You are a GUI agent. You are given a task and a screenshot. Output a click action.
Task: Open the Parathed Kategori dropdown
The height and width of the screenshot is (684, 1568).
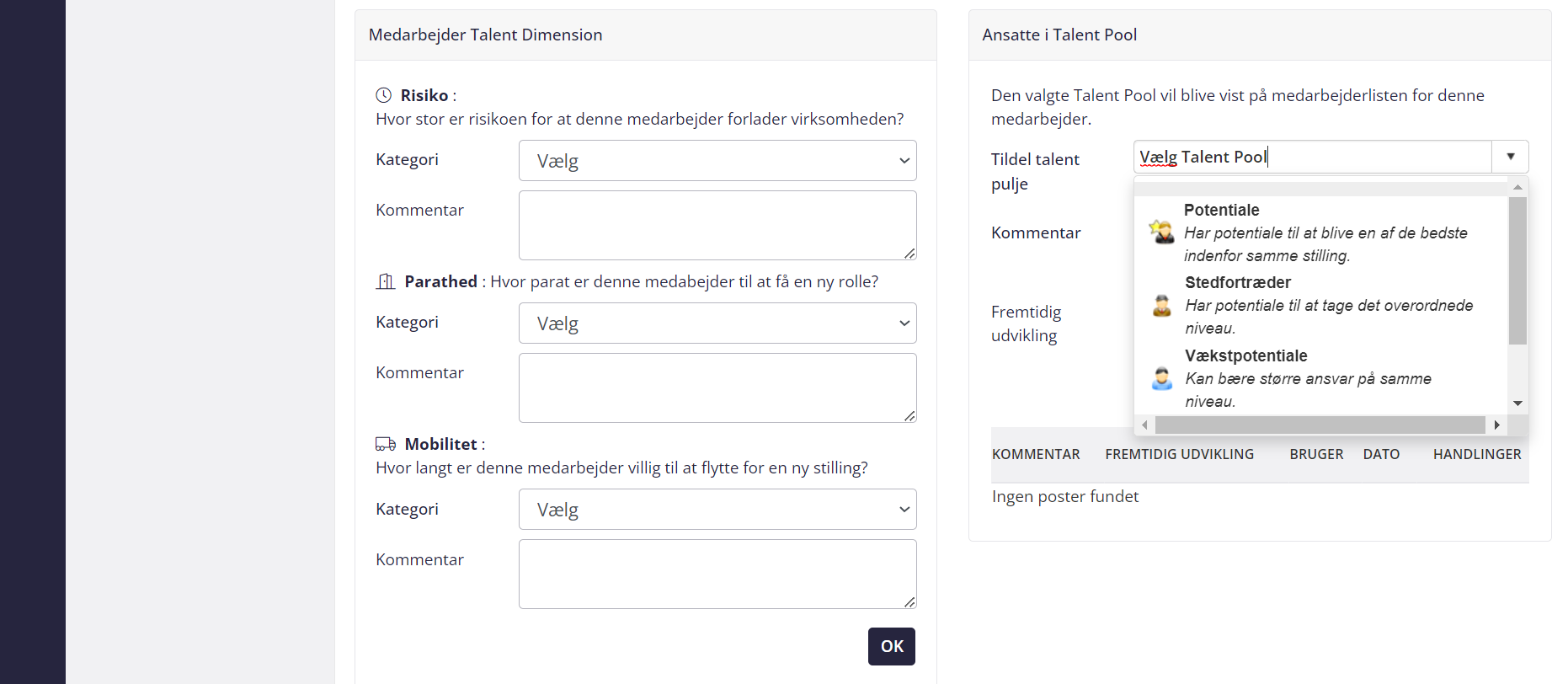(x=717, y=323)
